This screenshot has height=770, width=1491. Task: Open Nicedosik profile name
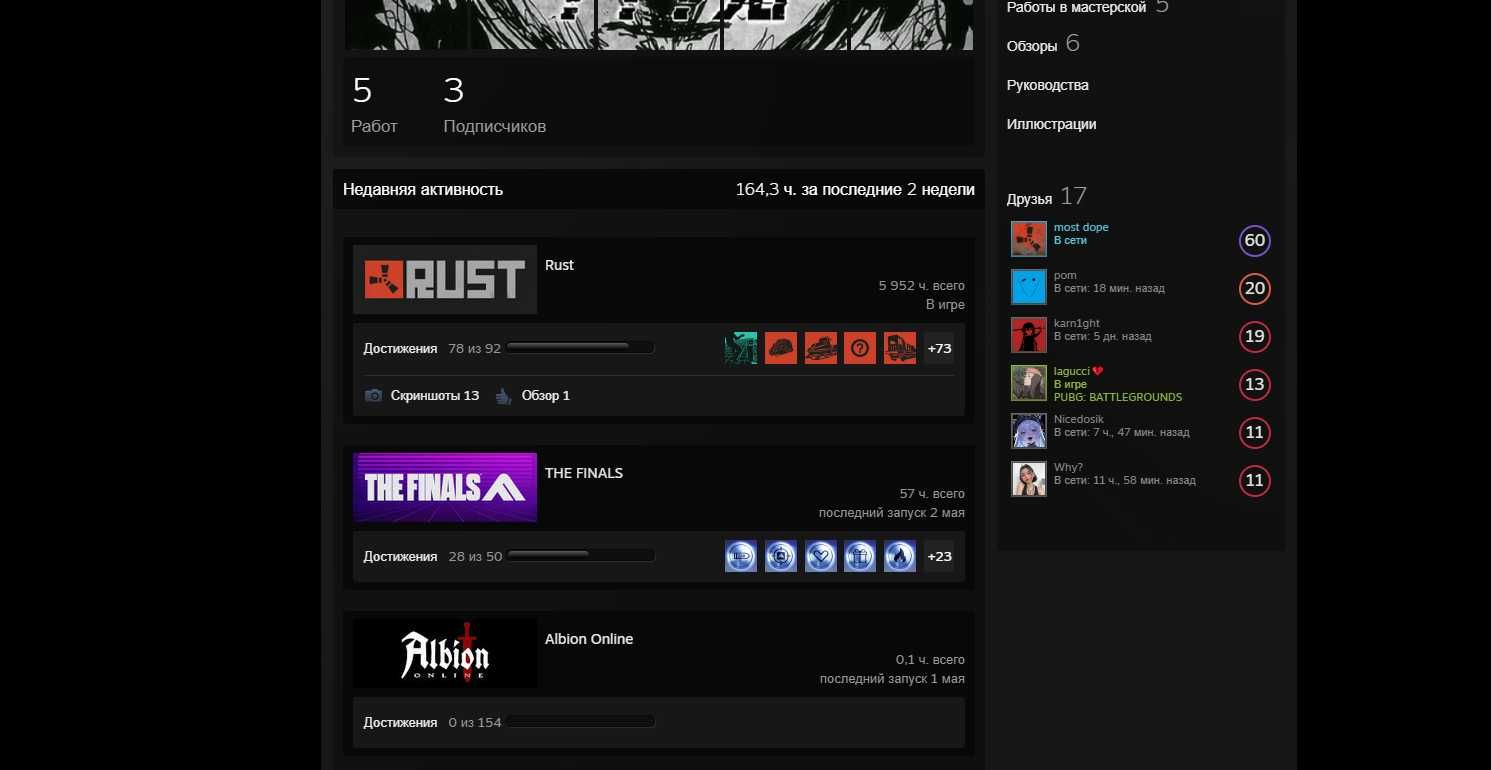1079,419
